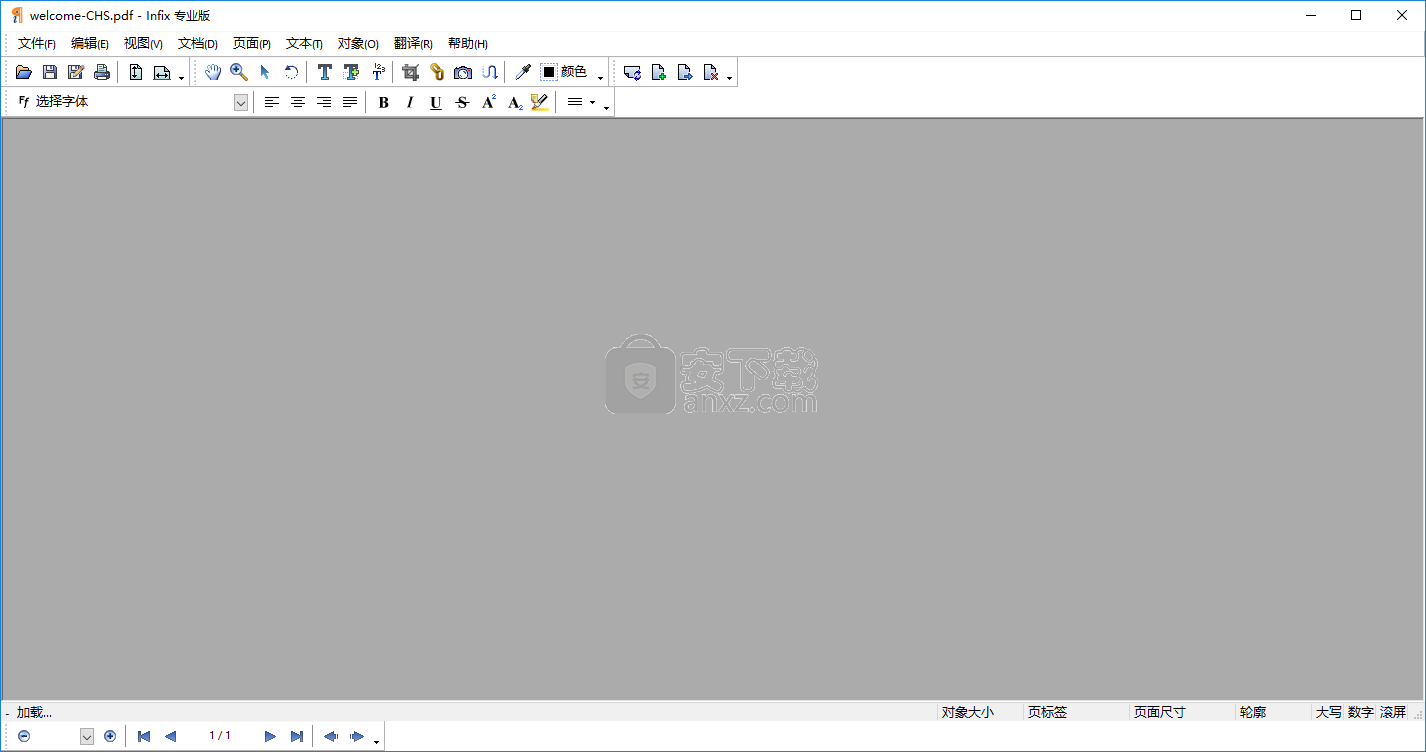Click the replace pages icon
Screen dimensions: 1426x752
click(632, 72)
